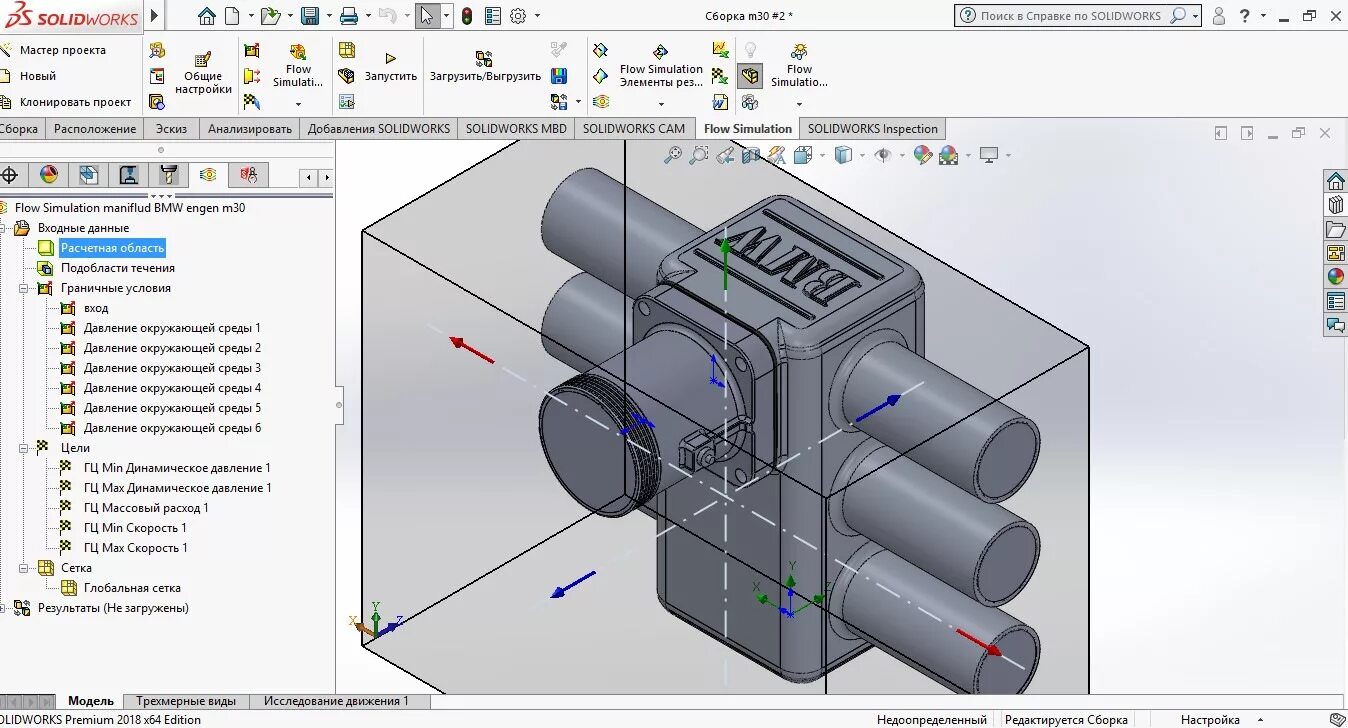Activate the Select arrow cursor tool

[427, 16]
